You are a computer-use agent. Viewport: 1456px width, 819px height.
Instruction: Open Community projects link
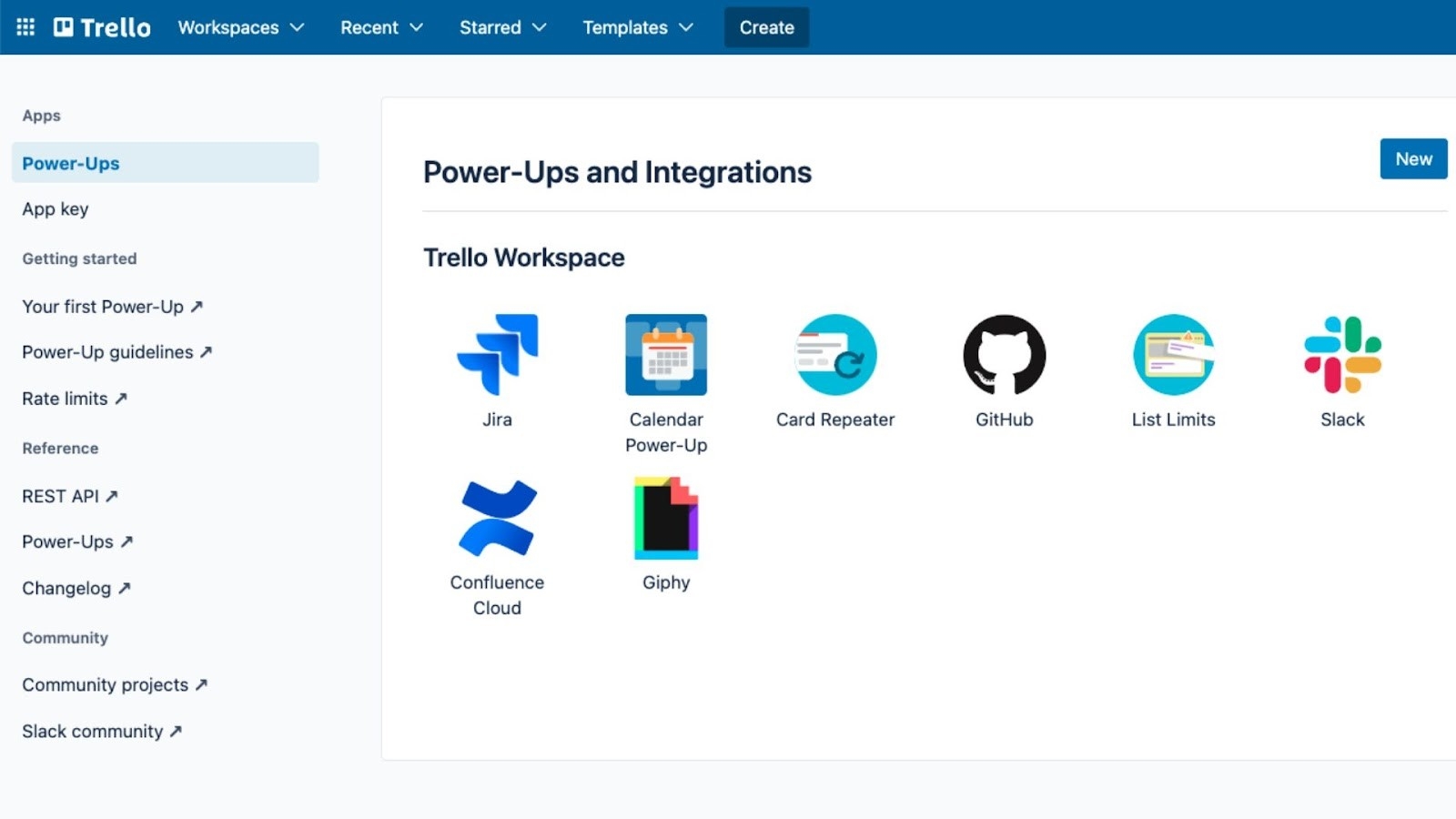tap(115, 685)
